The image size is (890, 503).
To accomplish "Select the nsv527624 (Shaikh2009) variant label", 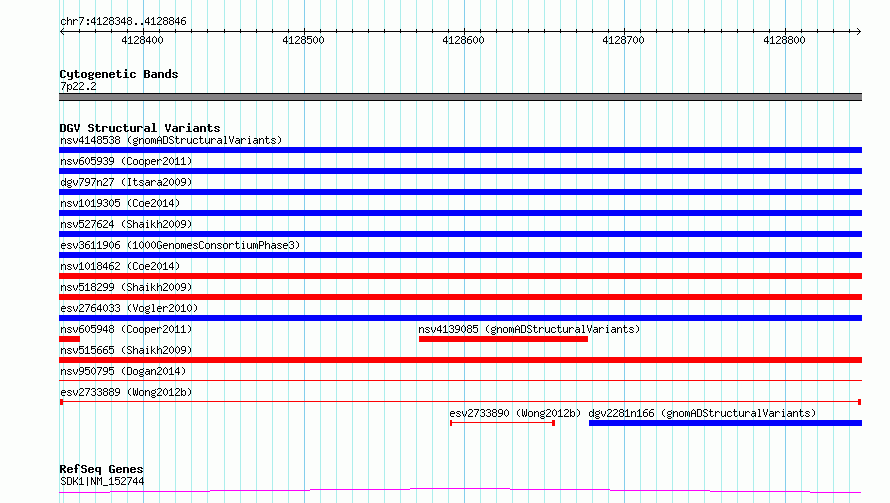I will (125, 224).
